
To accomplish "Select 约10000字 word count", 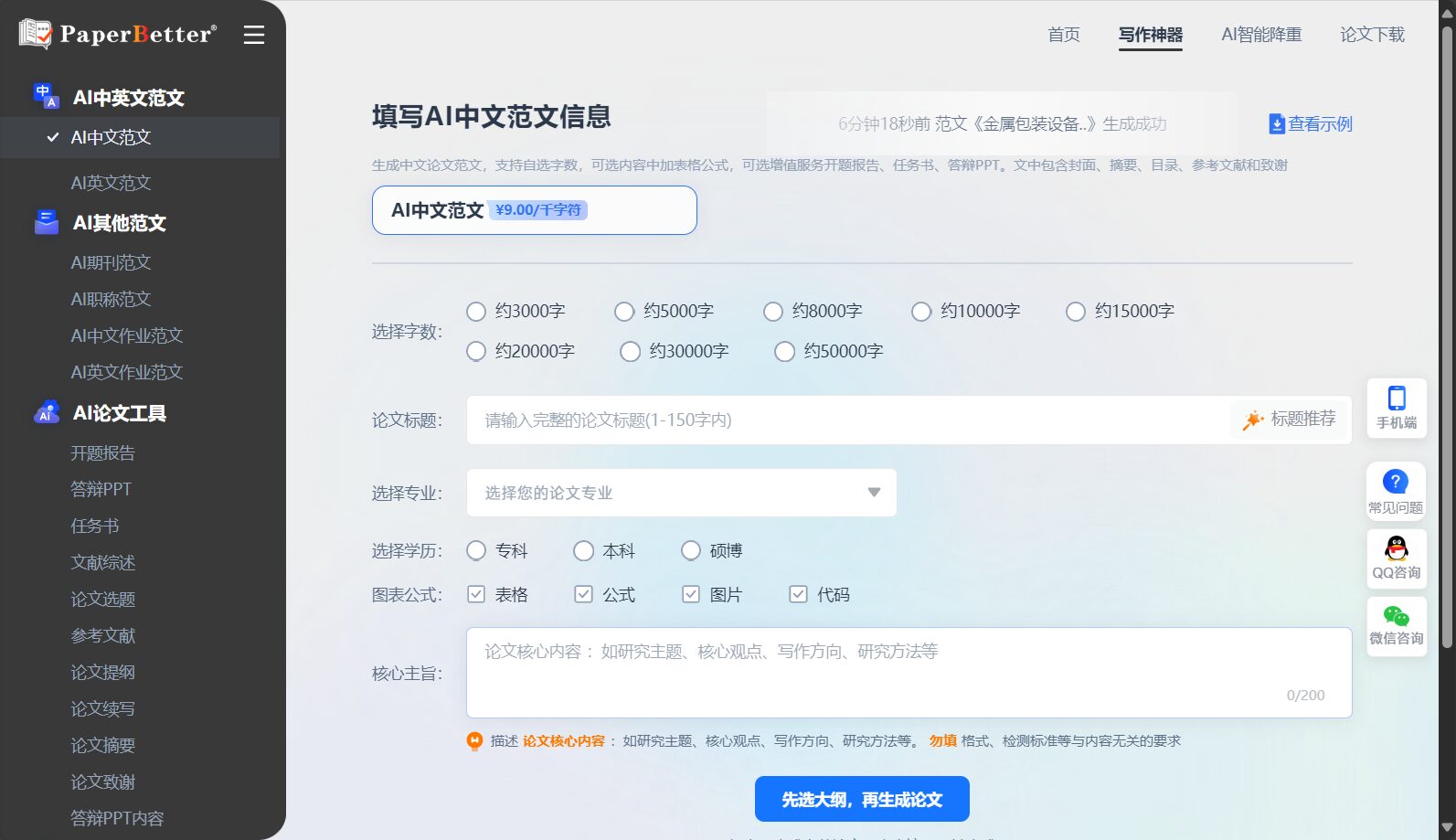I will (921, 312).
